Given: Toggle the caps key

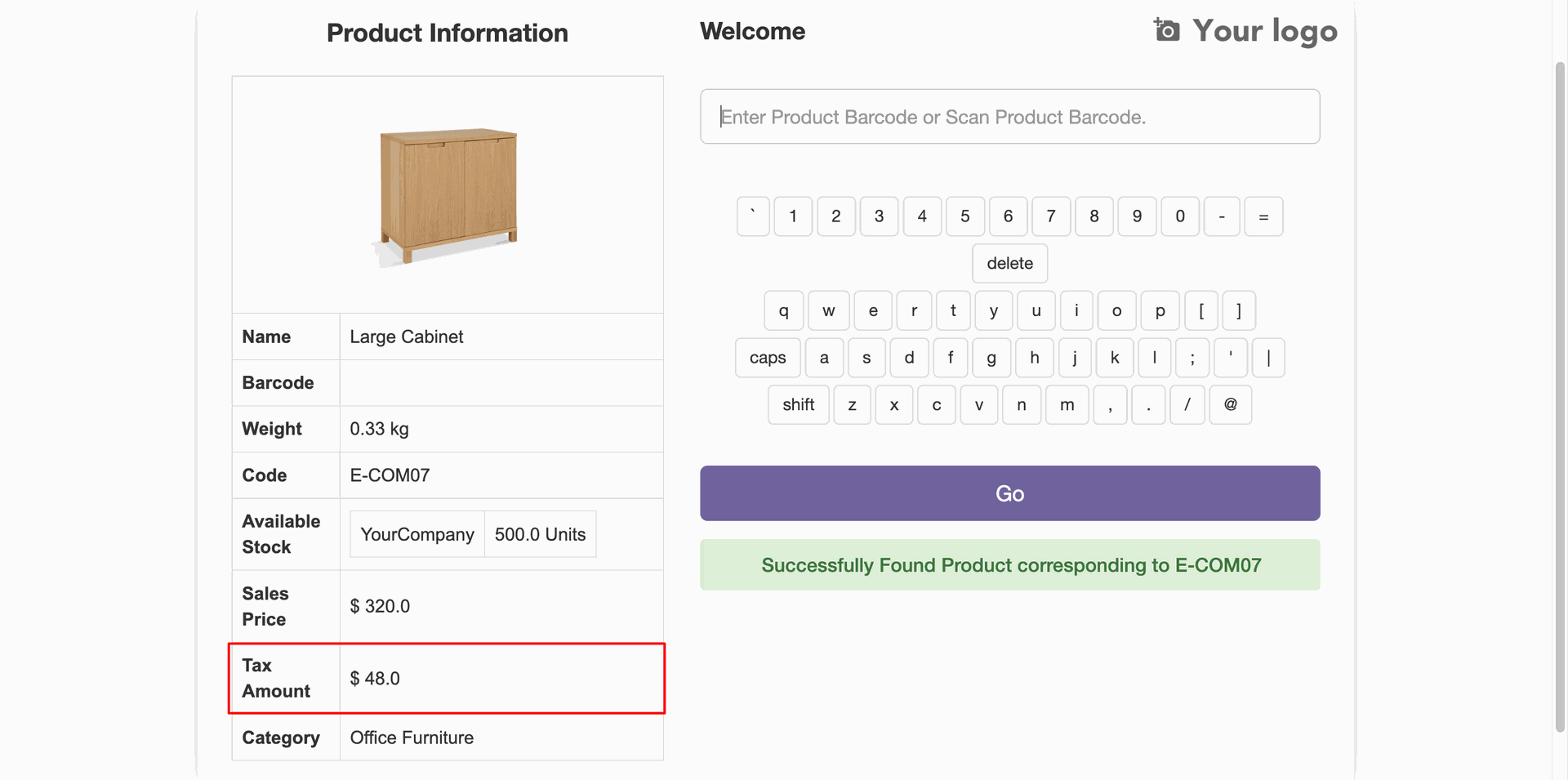Looking at the screenshot, I should pyautogui.click(x=767, y=358).
